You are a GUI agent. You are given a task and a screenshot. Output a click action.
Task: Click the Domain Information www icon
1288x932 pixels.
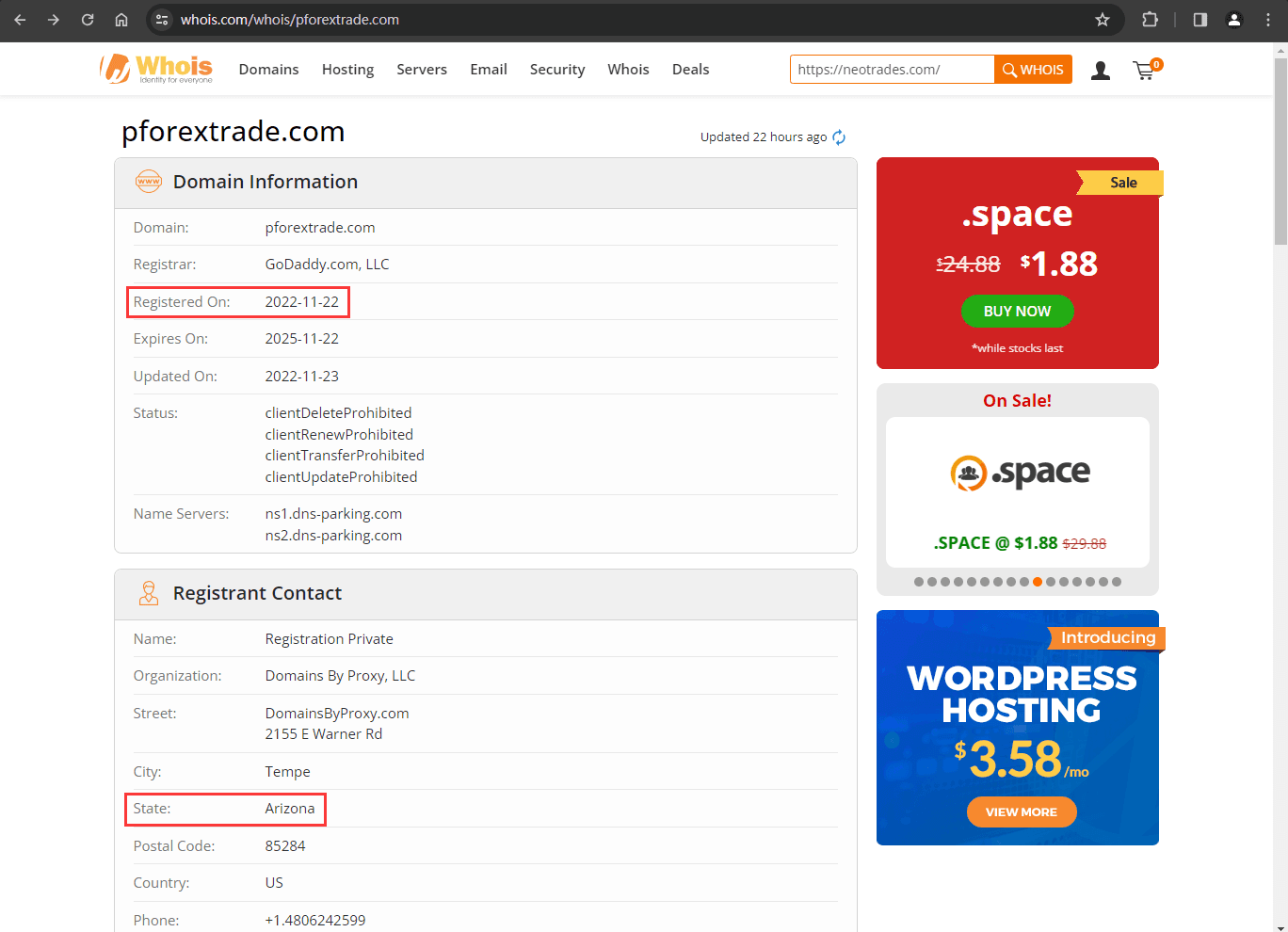(149, 182)
